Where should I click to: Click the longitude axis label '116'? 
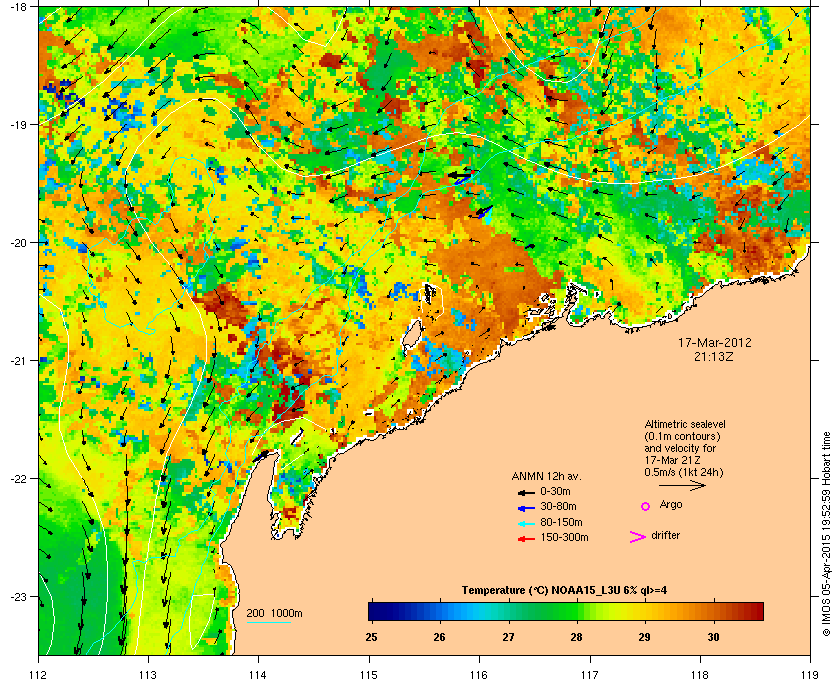coord(479,675)
